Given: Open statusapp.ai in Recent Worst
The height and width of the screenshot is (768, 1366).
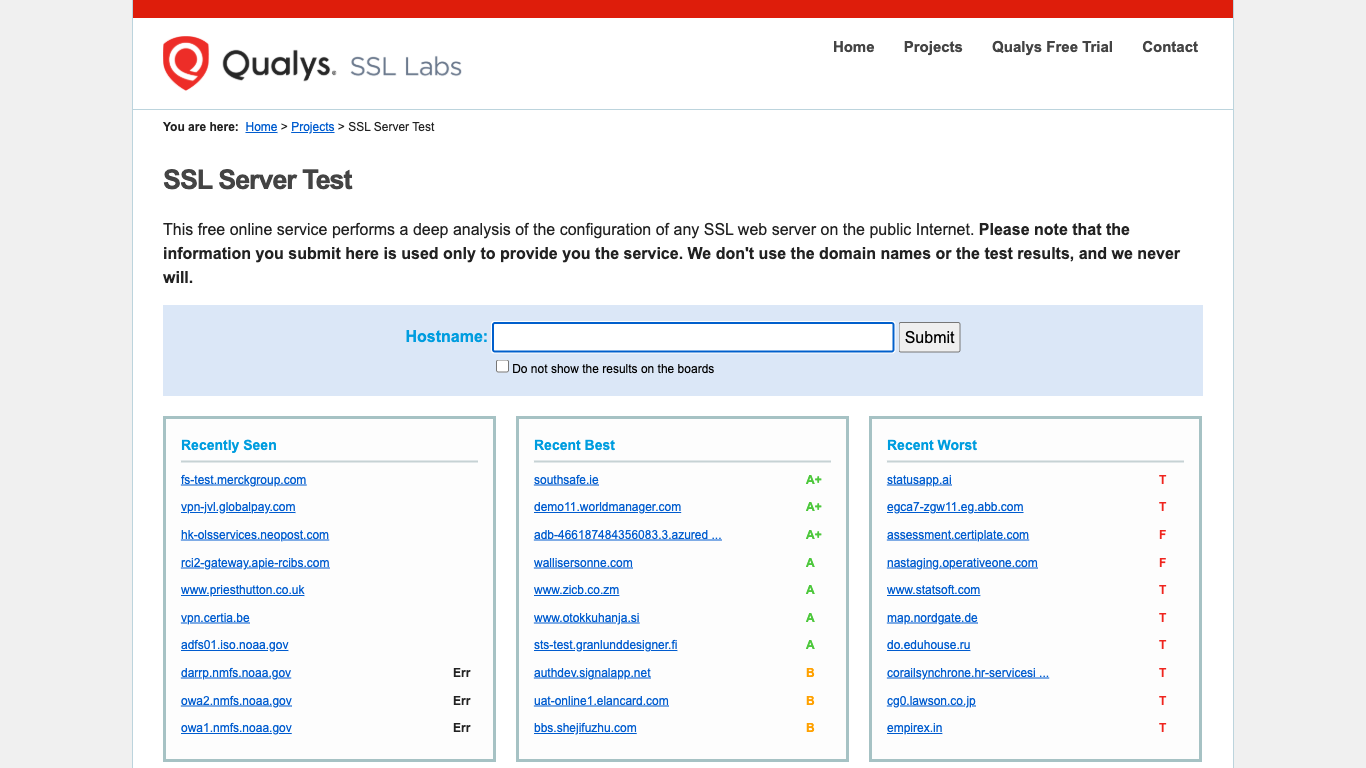Looking at the screenshot, I should pos(919,480).
